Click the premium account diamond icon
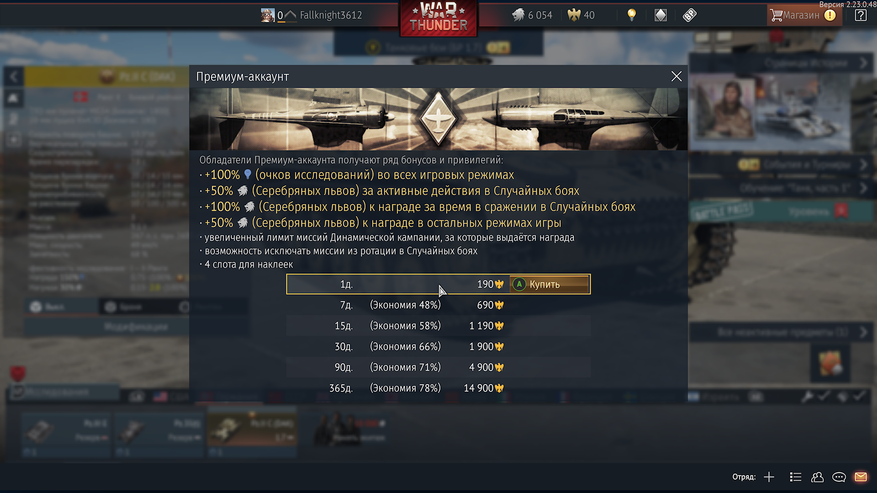The height and width of the screenshot is (493, 877). pyautogui.click(x=661, y=15)
